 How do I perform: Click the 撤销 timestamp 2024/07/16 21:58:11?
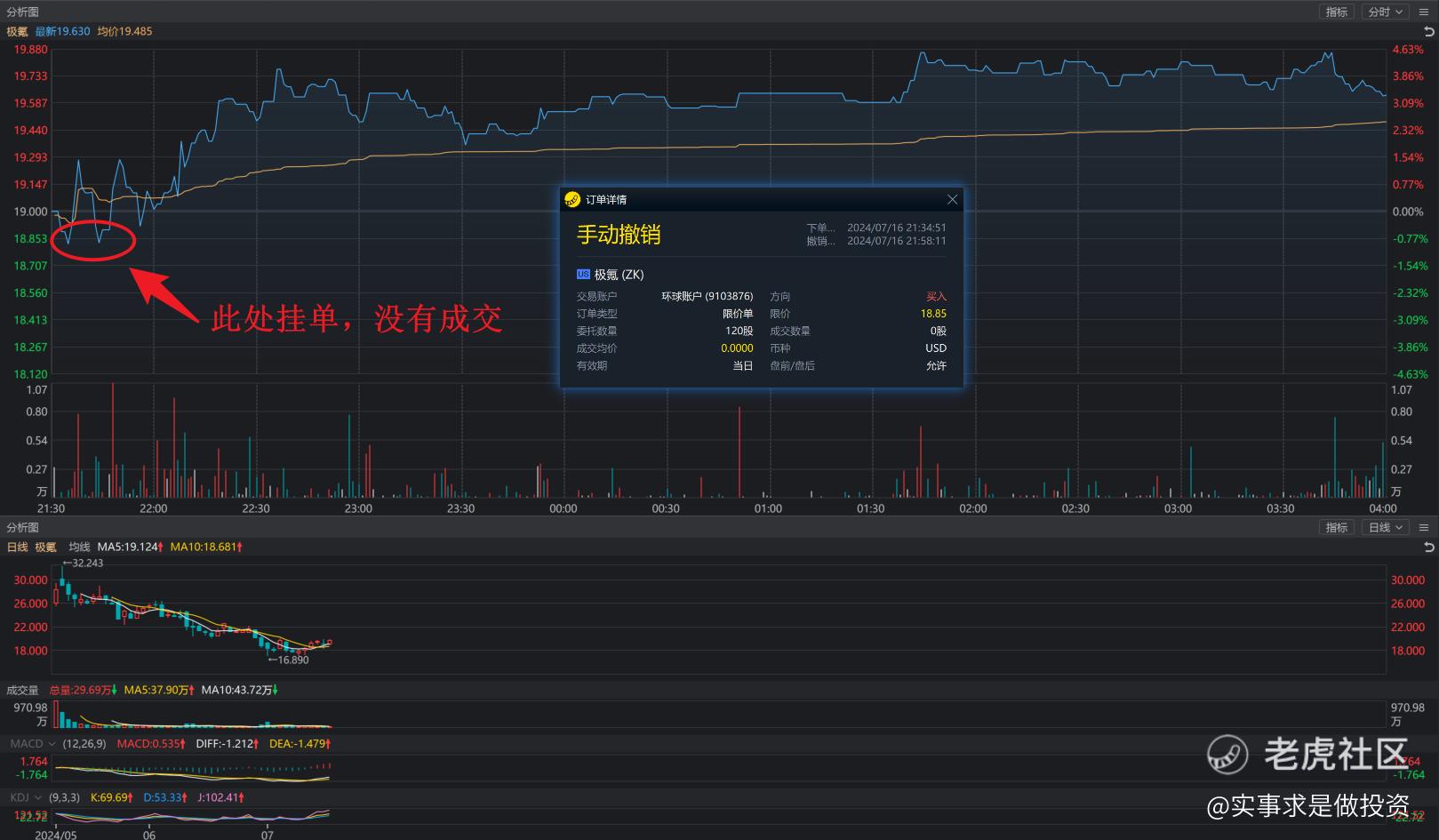pos(896,241)
